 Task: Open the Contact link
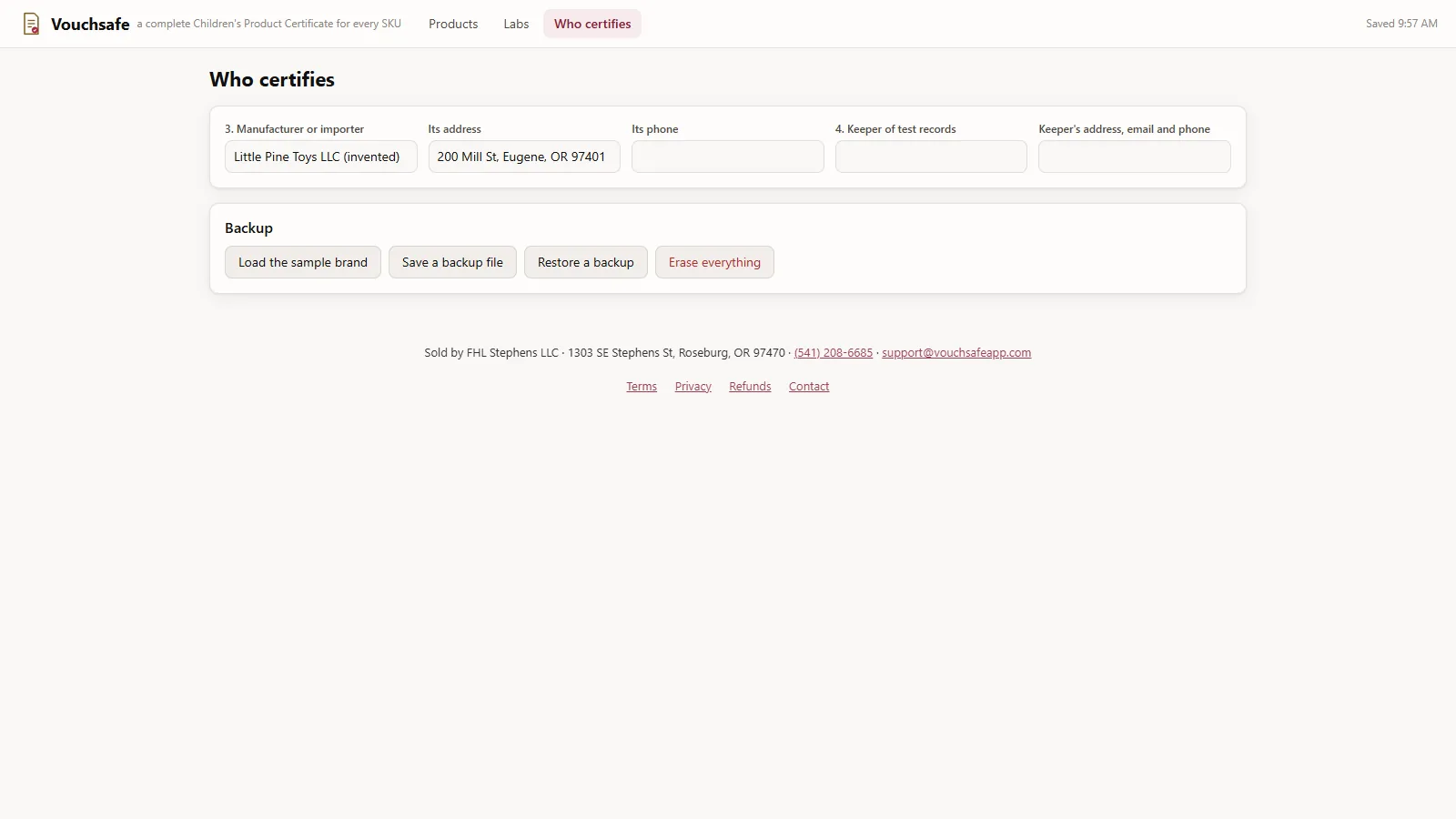809,387
